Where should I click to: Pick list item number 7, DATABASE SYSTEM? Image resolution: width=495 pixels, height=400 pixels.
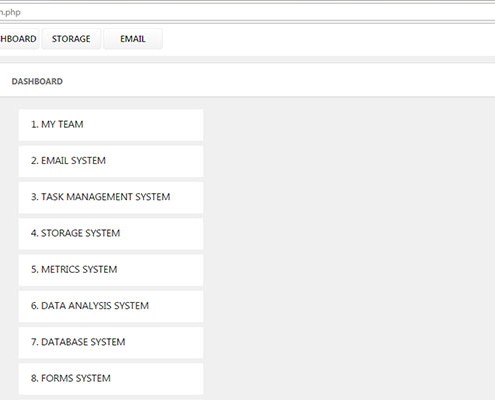[x=111, y=343]
